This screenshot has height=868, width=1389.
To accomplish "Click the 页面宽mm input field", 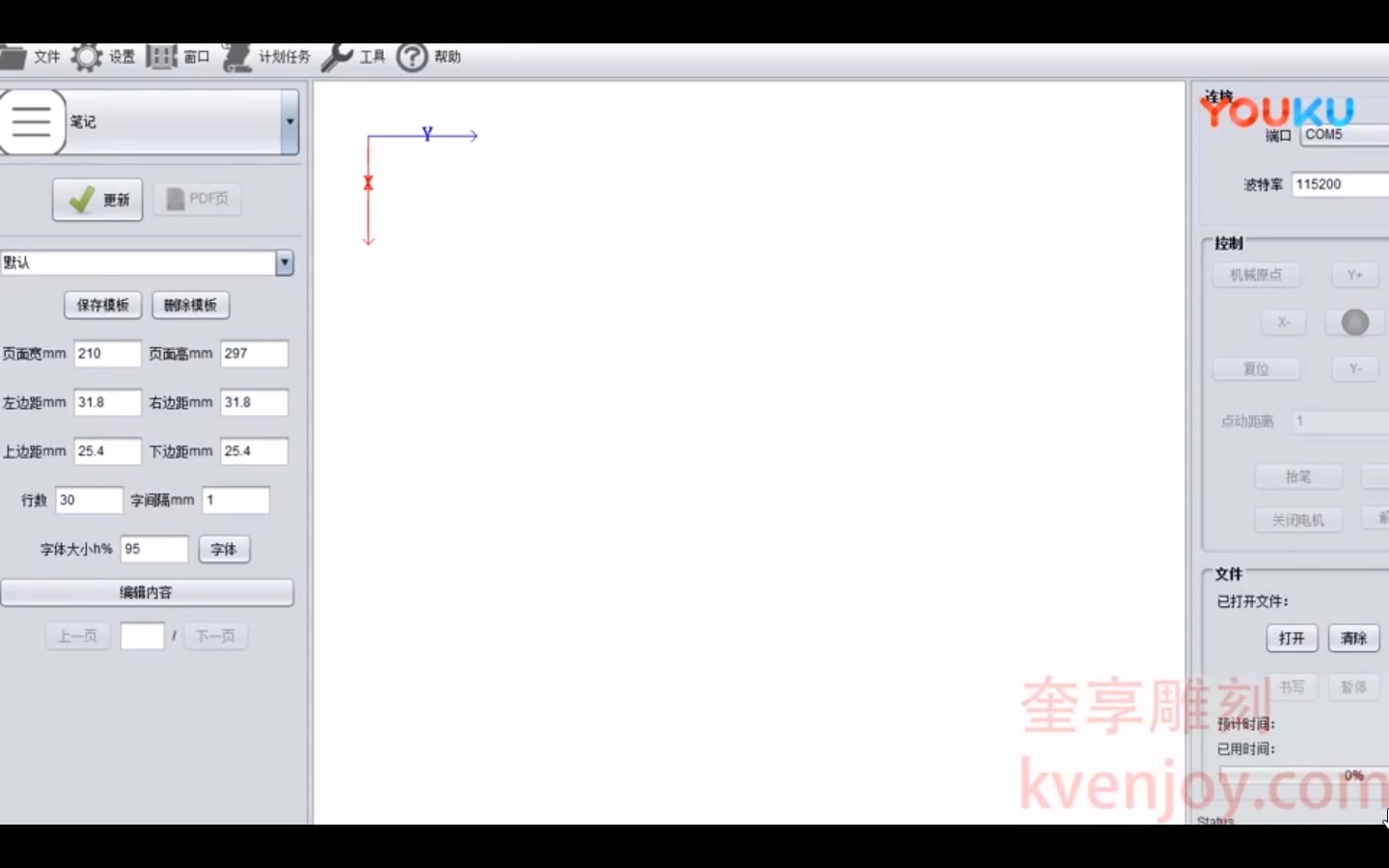I will pos(107,354).
